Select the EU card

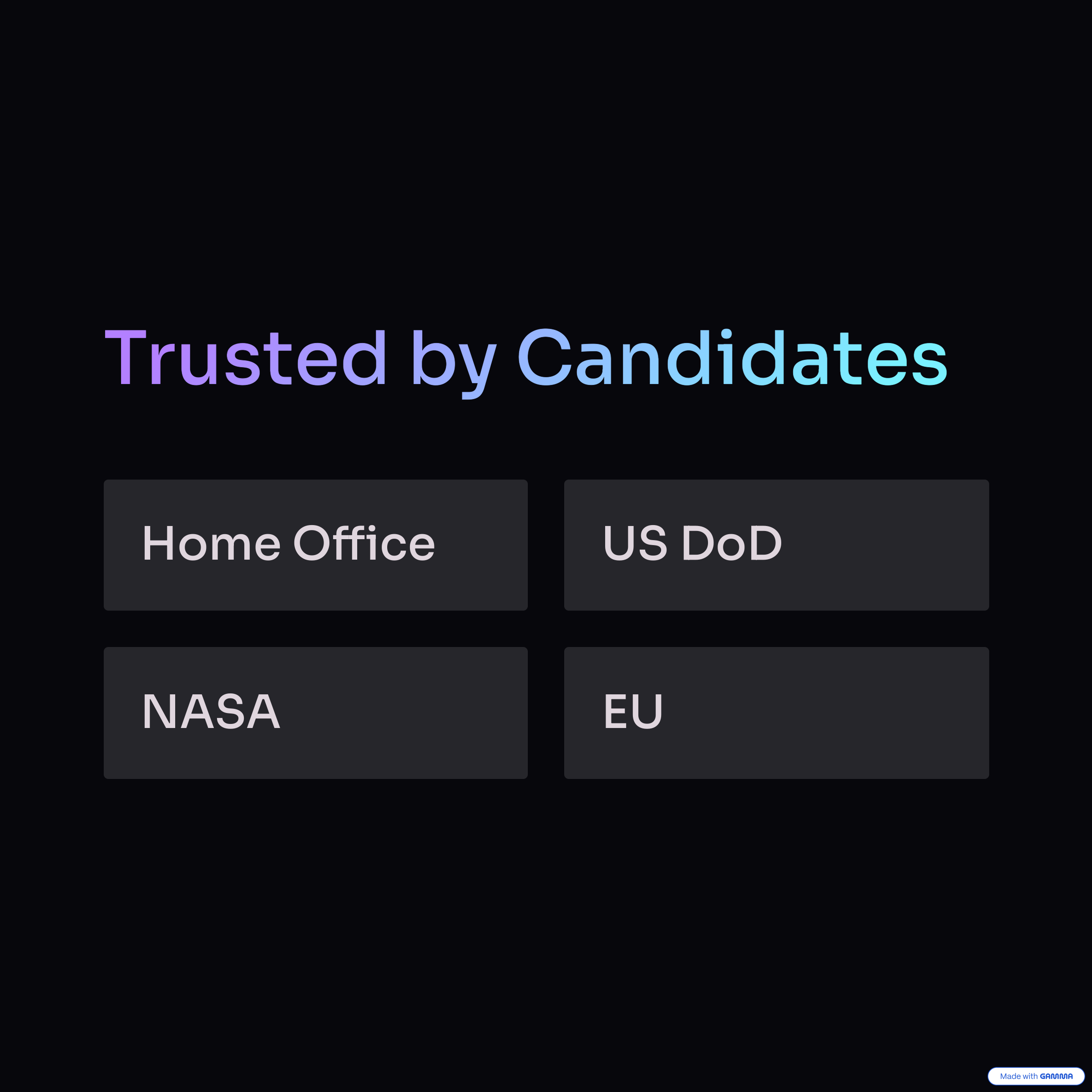[x=777, y=713]
